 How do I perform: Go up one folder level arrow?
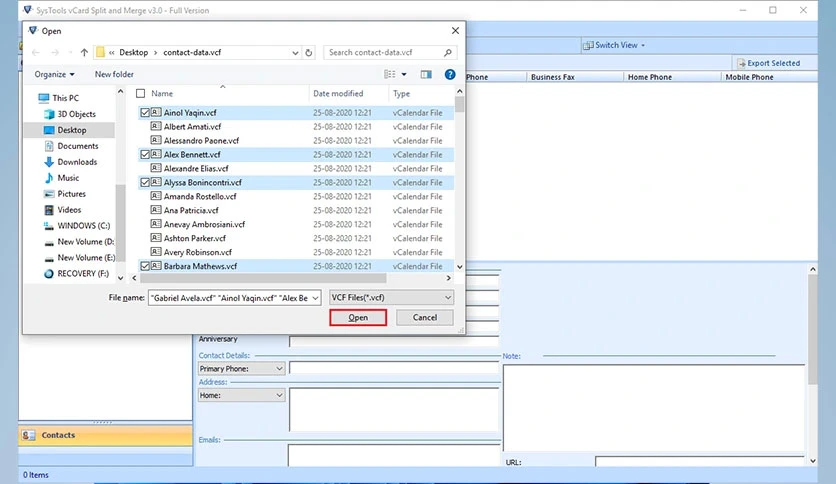point(84,52)
